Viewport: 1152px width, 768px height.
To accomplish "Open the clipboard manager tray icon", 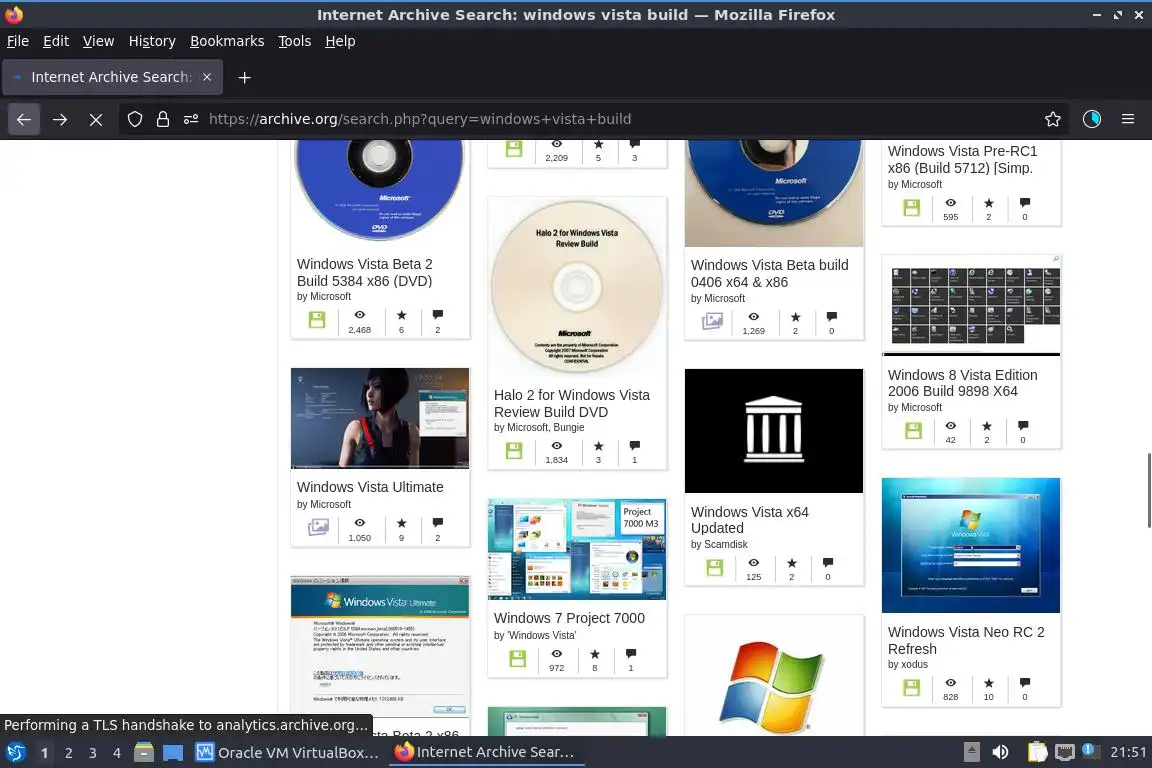I will [x=1037, y=752].
